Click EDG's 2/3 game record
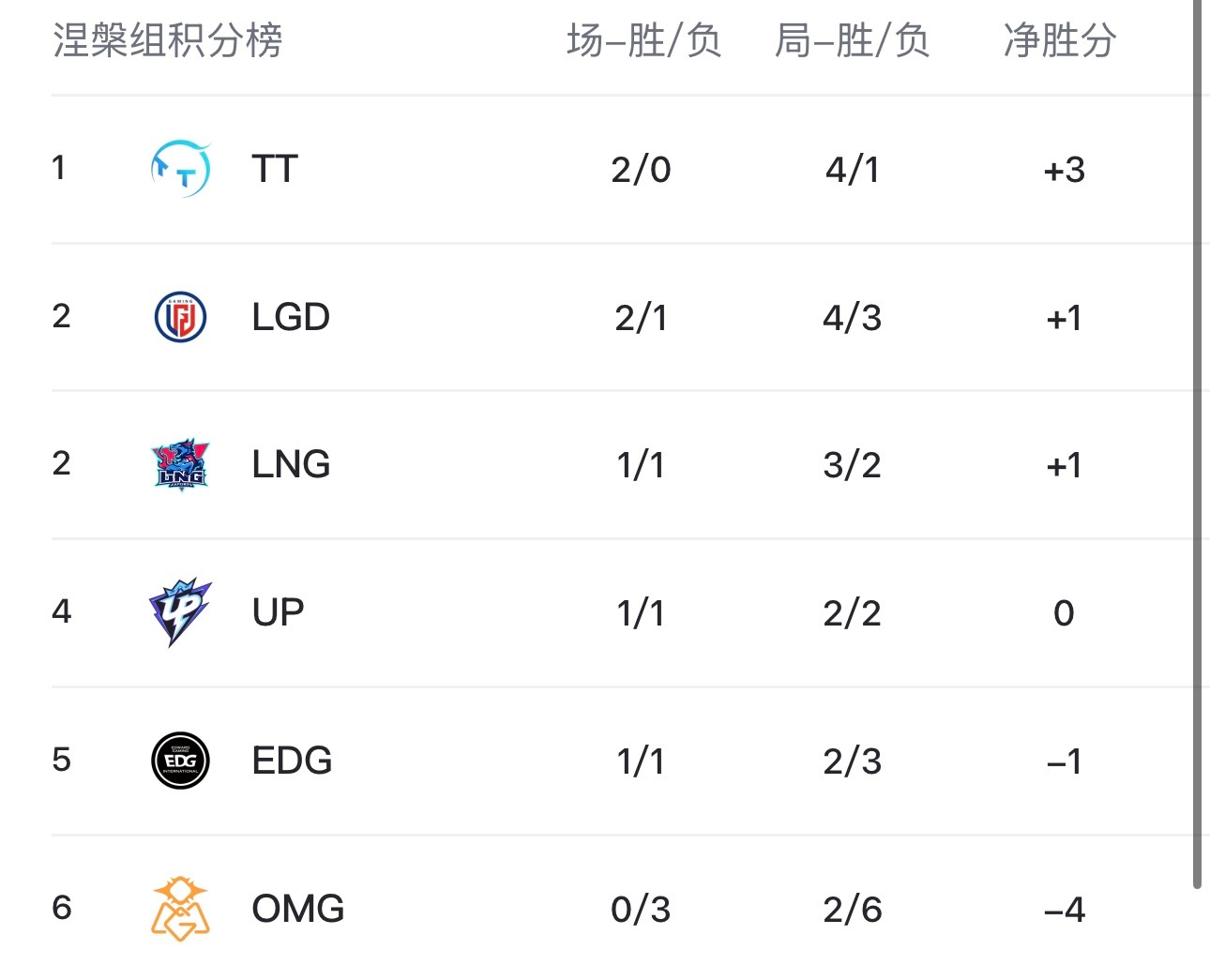This screenshot has height=980, width=1210. (853, 761)
